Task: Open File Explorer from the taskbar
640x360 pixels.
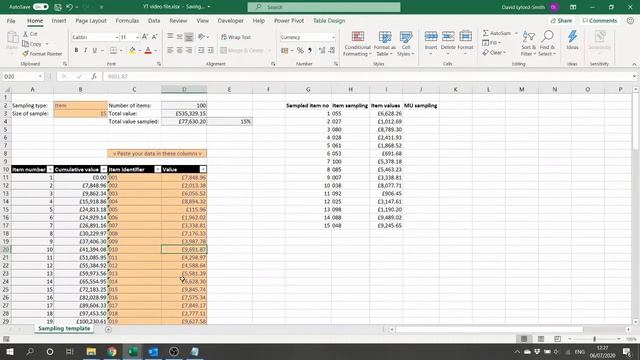Action: [x=91, y=351]
